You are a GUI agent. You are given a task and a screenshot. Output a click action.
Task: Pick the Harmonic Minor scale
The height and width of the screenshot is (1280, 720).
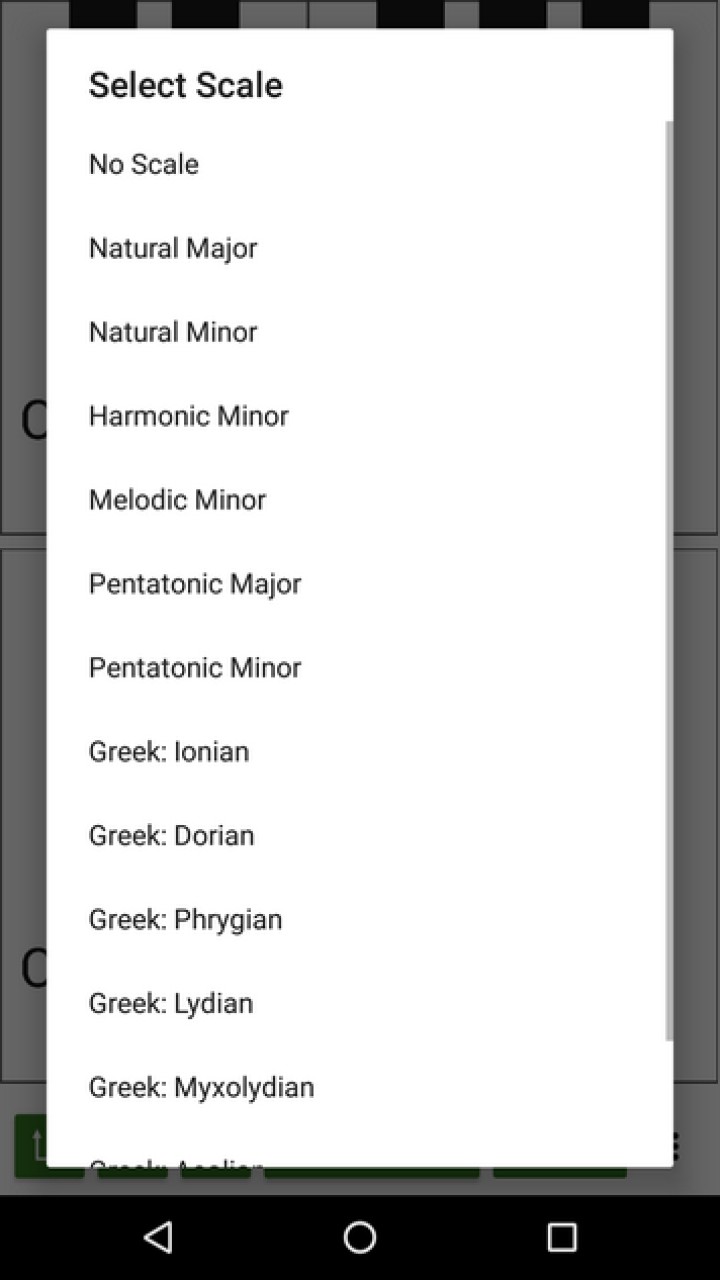coord(360,416)
